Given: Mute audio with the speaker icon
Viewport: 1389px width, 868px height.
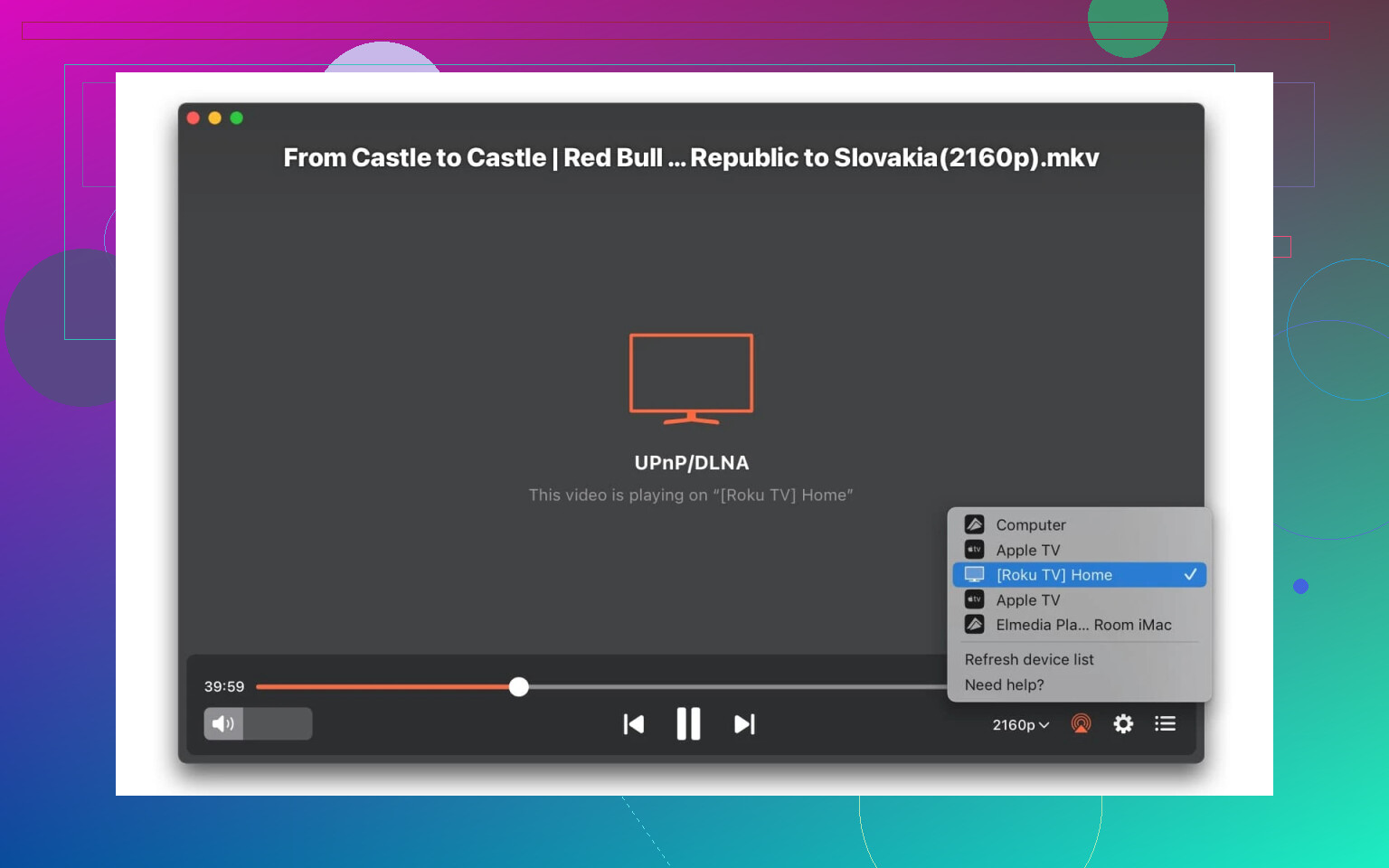Looking at the screenshot, I should point(222,723).
